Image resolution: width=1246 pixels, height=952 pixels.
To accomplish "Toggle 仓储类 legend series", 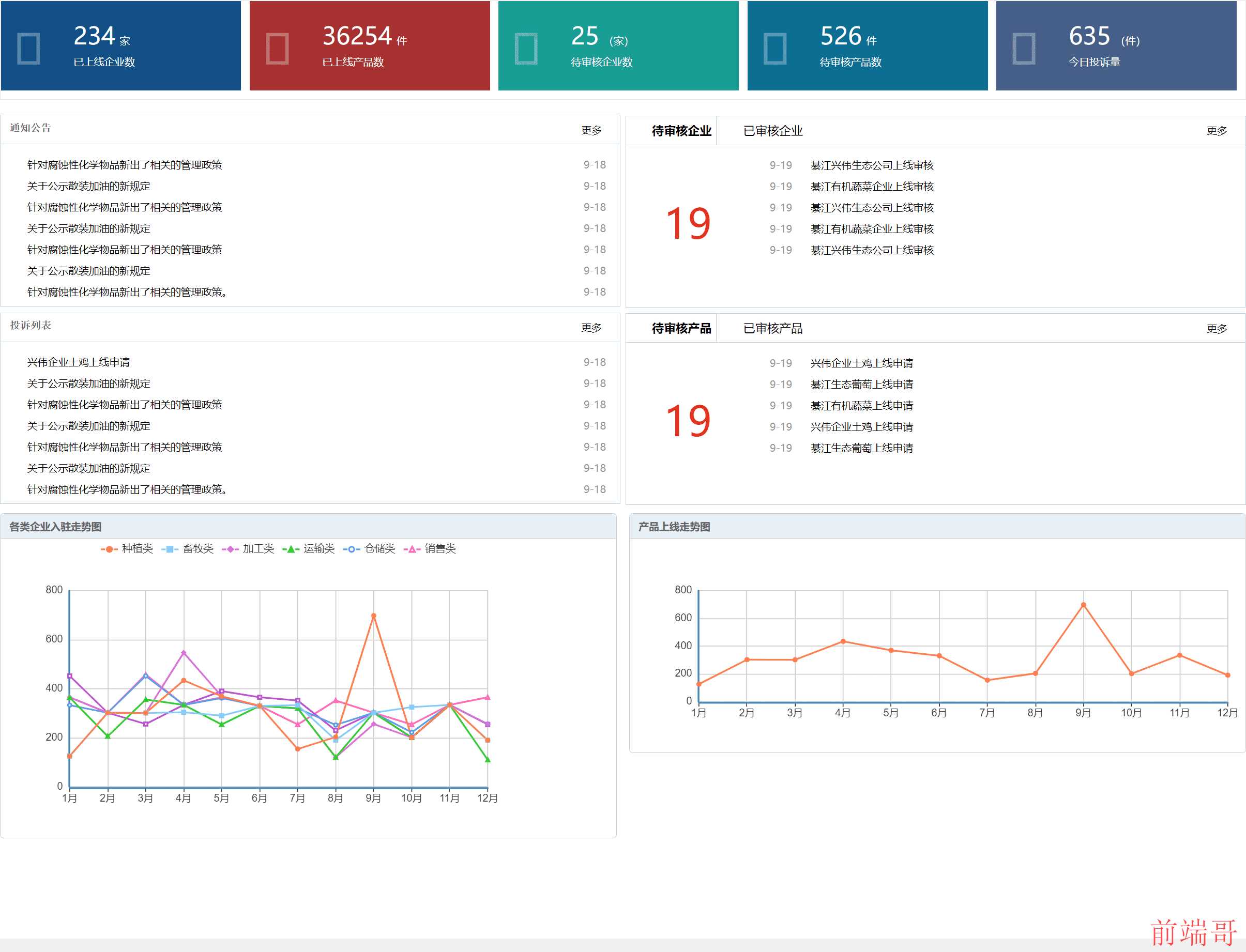I will pyautogui.click(x=369, y=548).
